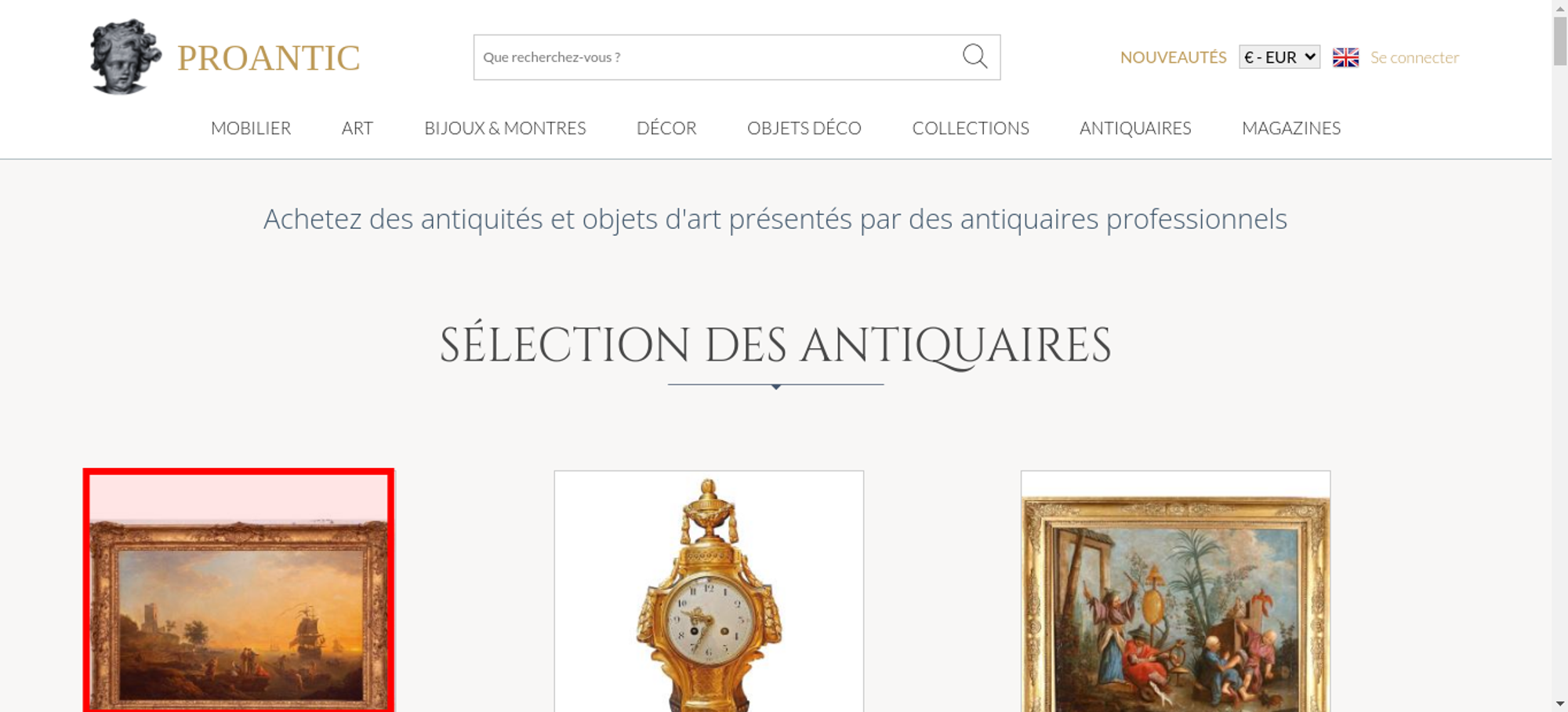Click the NOUVEAUTÉS link
This screenshot has width=1568, height=712.
click(x=1173, y=57)
